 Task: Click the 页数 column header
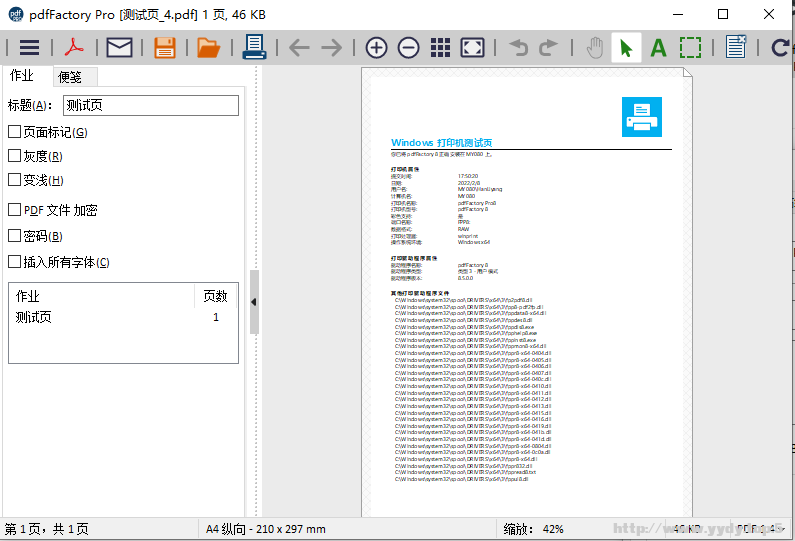point(215,296)
